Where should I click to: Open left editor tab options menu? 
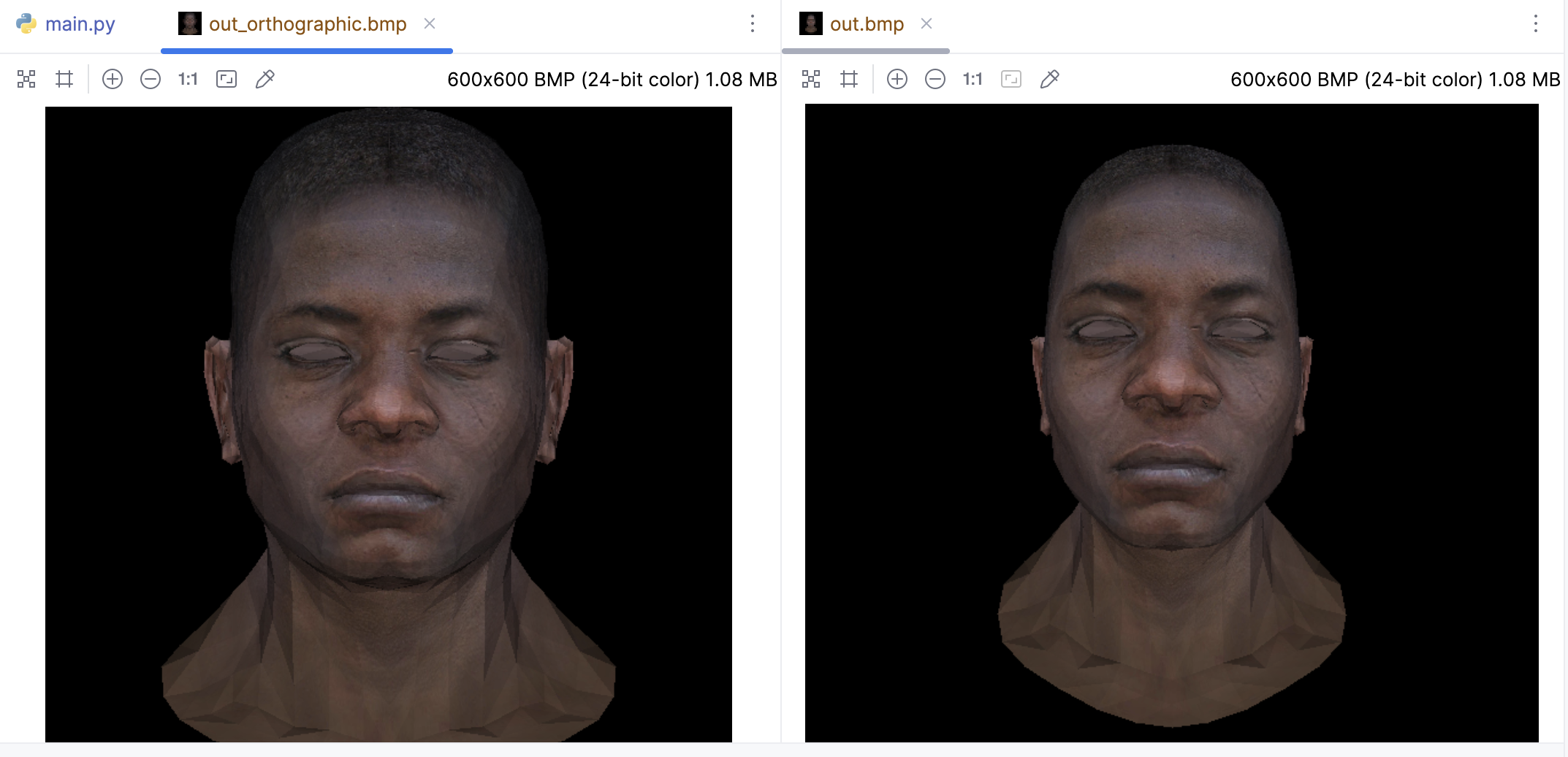(x=753, y=24)
